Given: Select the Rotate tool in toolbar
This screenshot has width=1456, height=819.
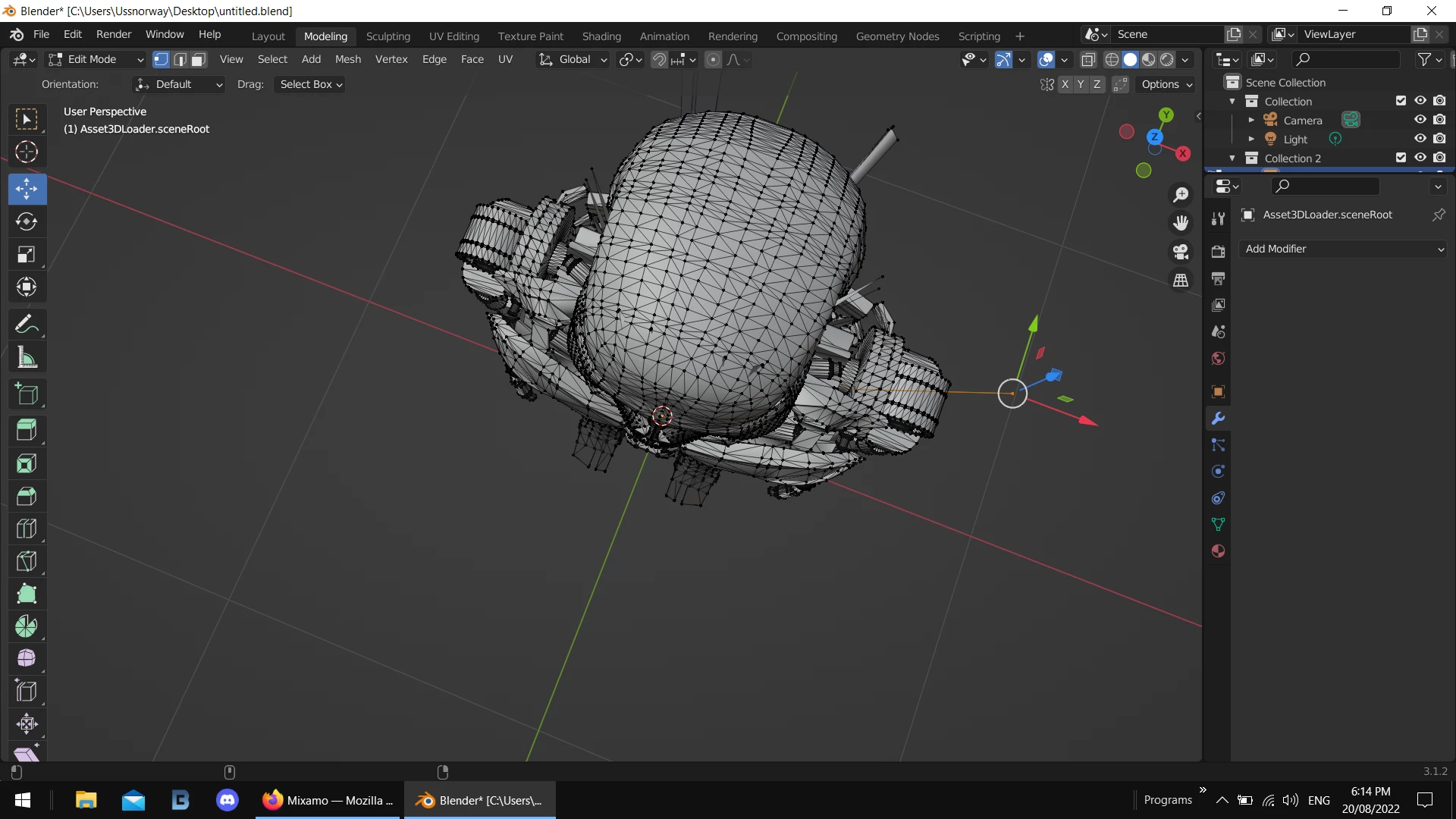Looking at the screenshot, I should (x=27, y=221).
